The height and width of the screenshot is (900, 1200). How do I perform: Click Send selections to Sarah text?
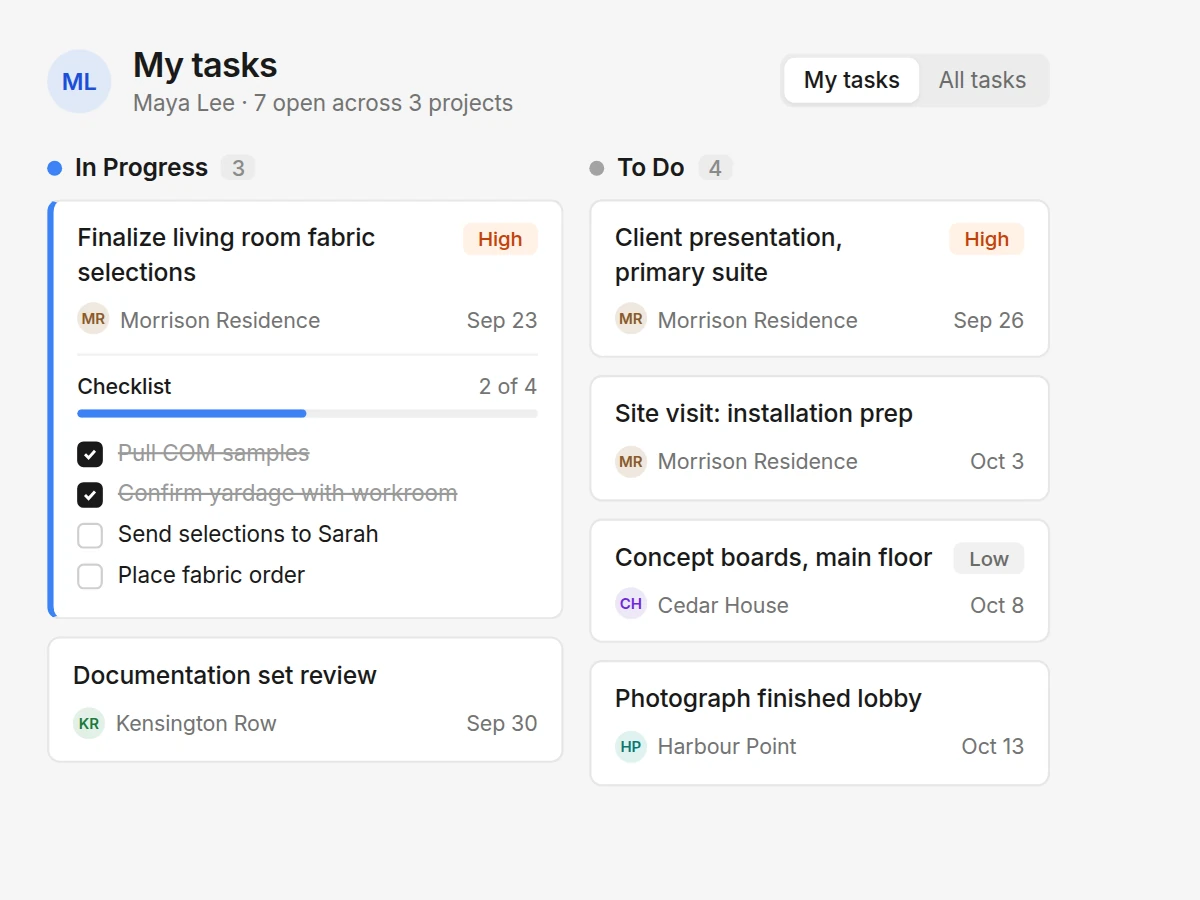point(248,534)
